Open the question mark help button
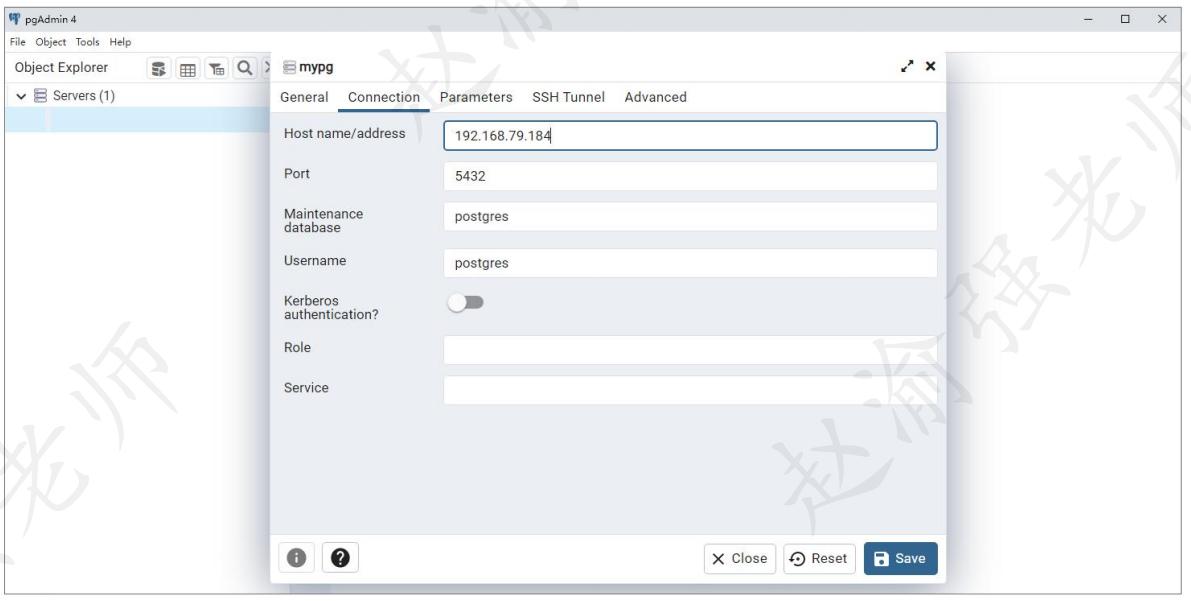 point(340,558)
